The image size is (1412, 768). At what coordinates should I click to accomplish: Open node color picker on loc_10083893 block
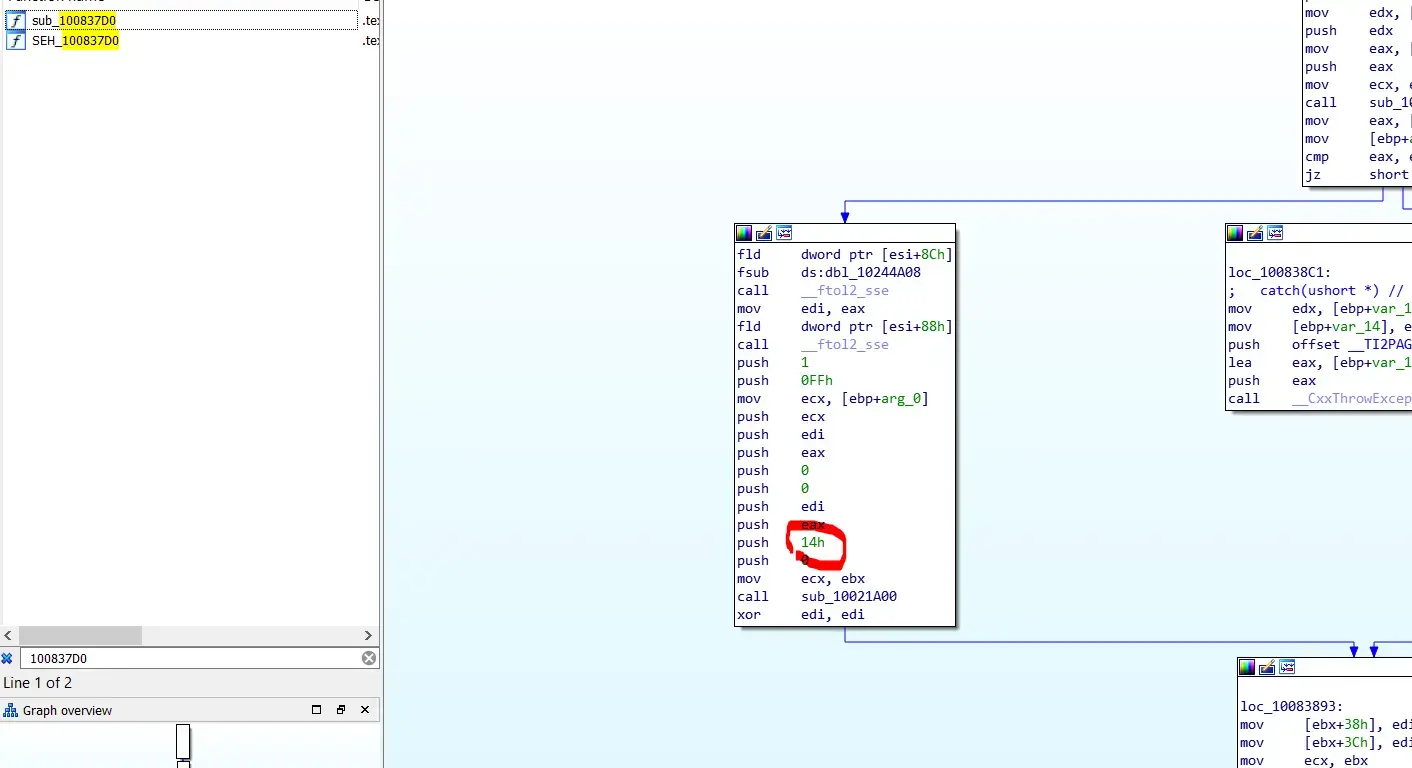[x=1247, y=667]
